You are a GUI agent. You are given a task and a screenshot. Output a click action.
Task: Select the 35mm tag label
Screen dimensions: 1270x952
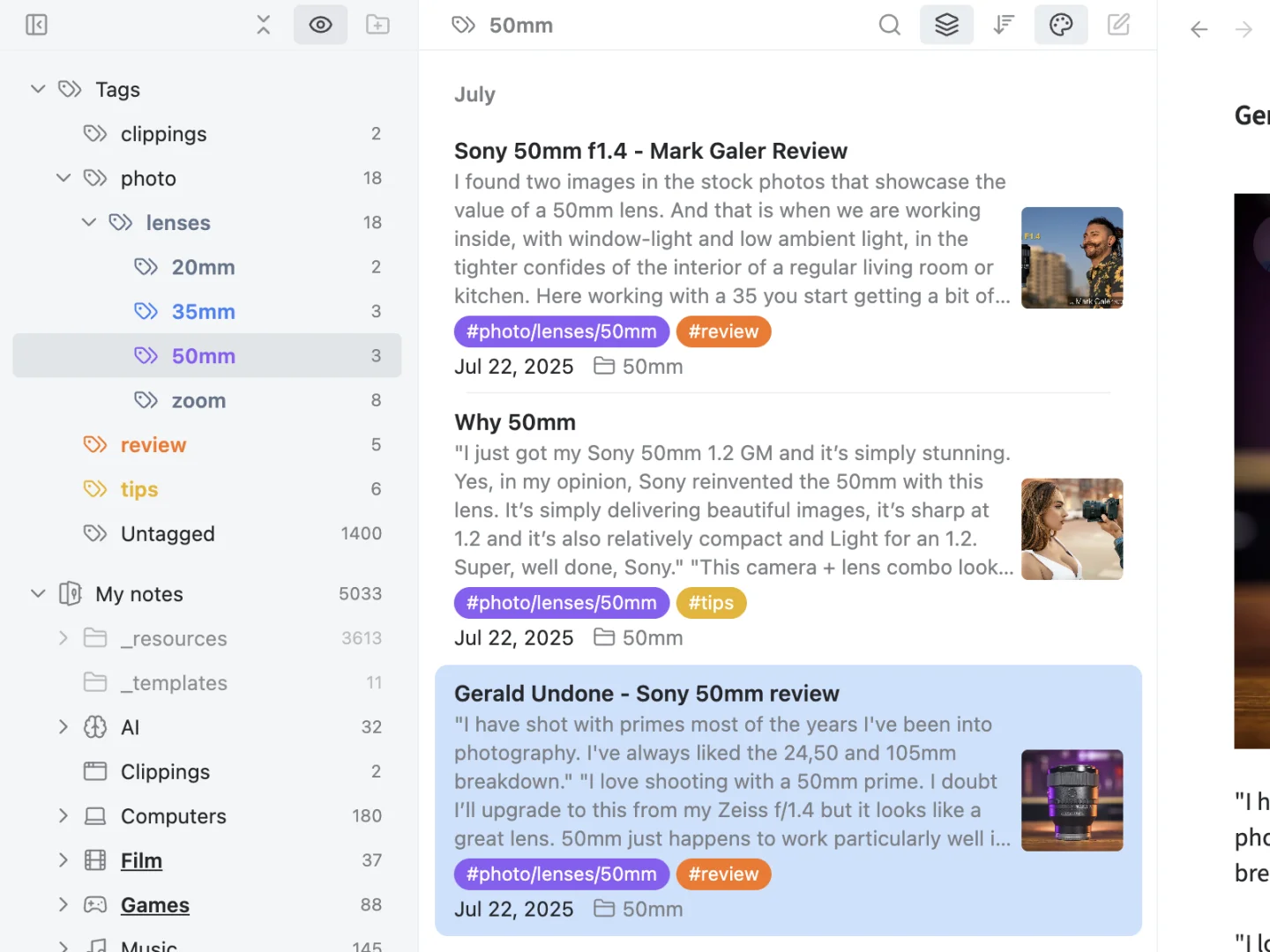204,311
